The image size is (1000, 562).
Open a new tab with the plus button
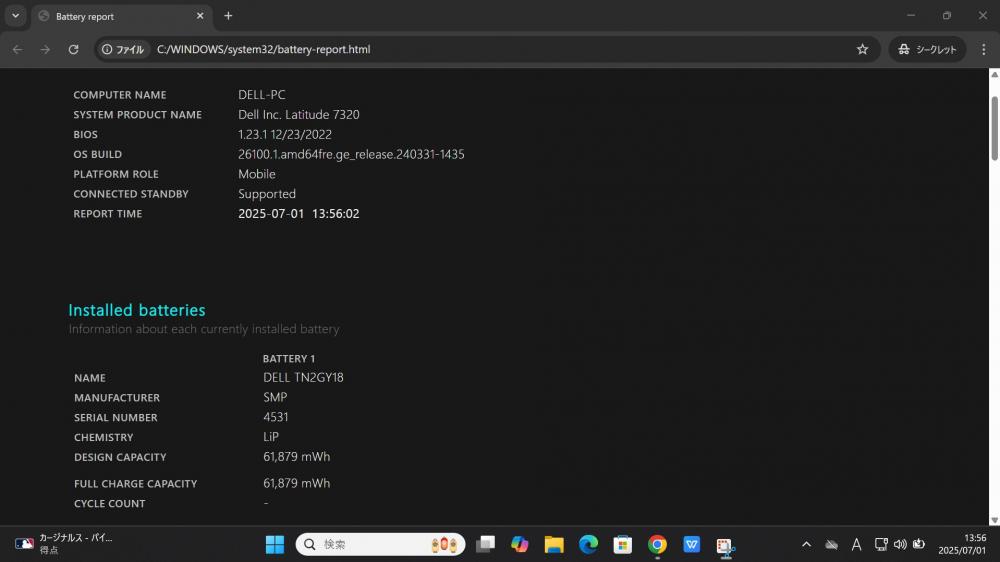228,16
